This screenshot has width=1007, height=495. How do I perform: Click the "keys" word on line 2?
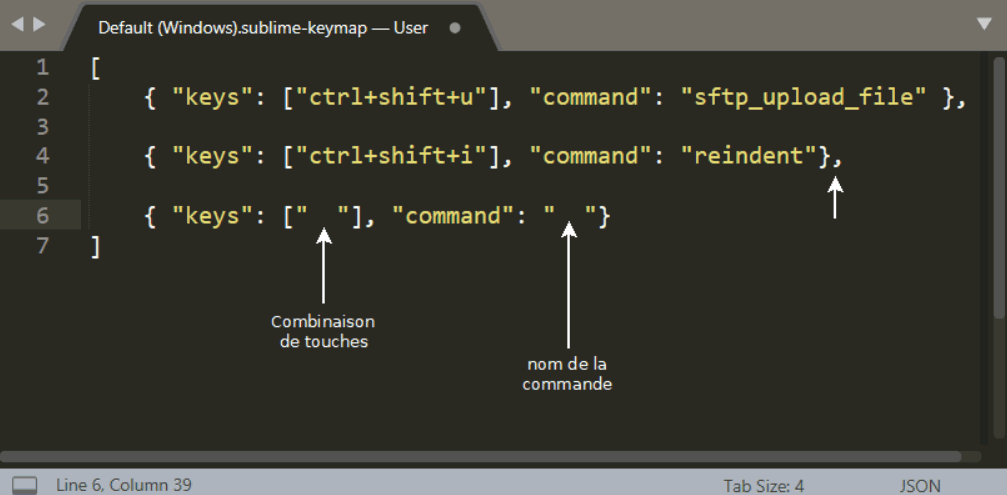click(x=214, y=98)
